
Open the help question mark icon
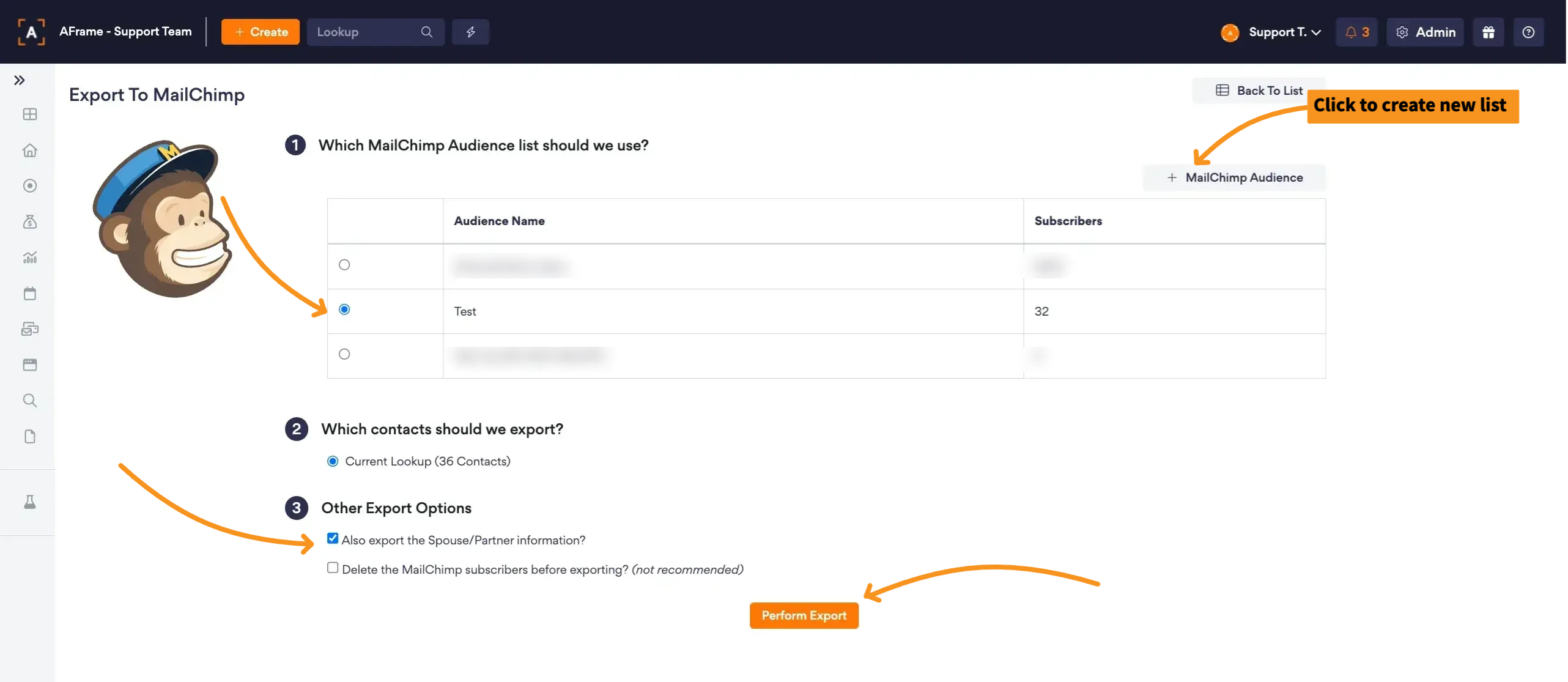pos(1528,32)
